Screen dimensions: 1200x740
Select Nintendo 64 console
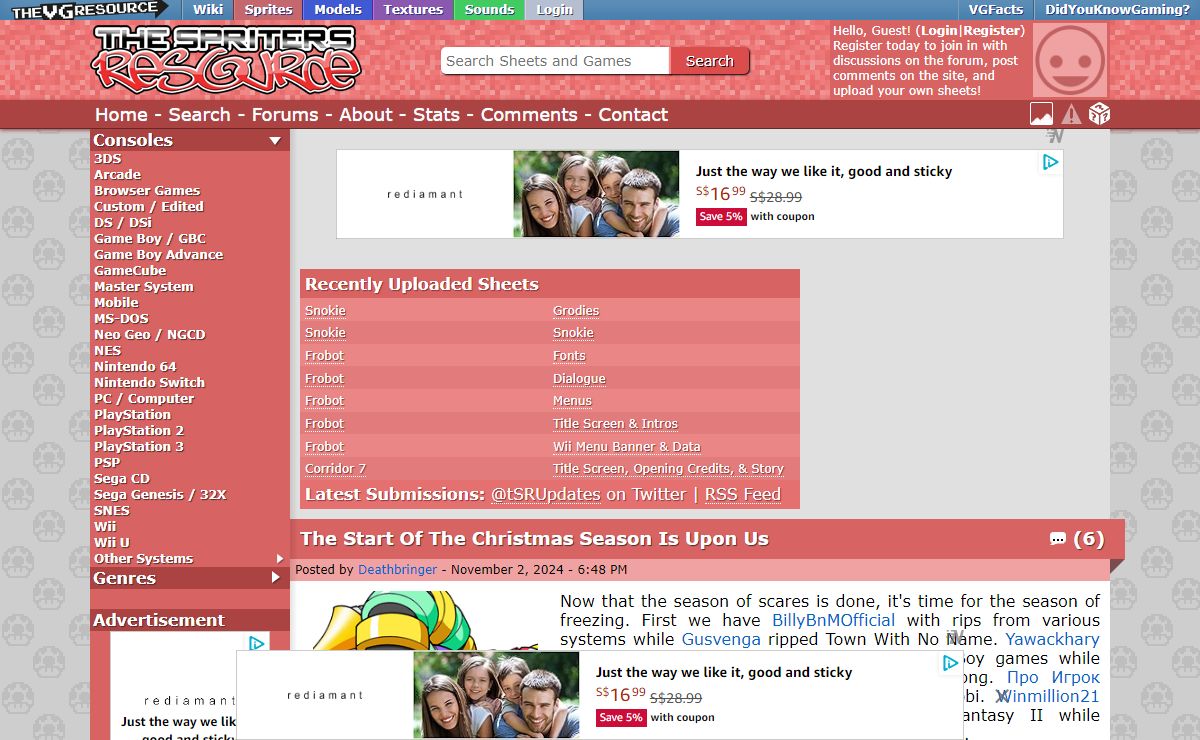(135, 367)
